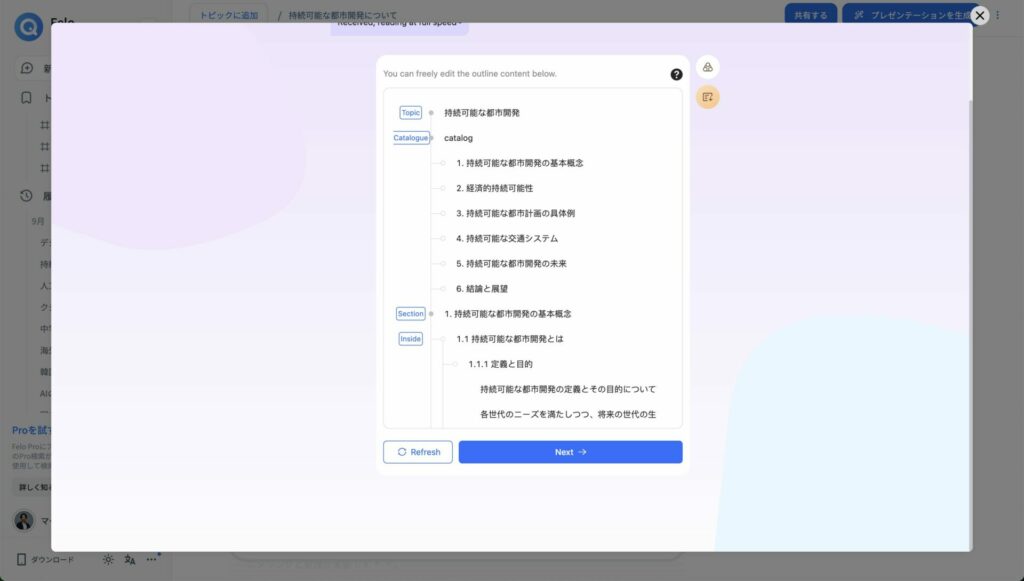Open the language translation 文A icon
1024x581 pixels.
129,560
